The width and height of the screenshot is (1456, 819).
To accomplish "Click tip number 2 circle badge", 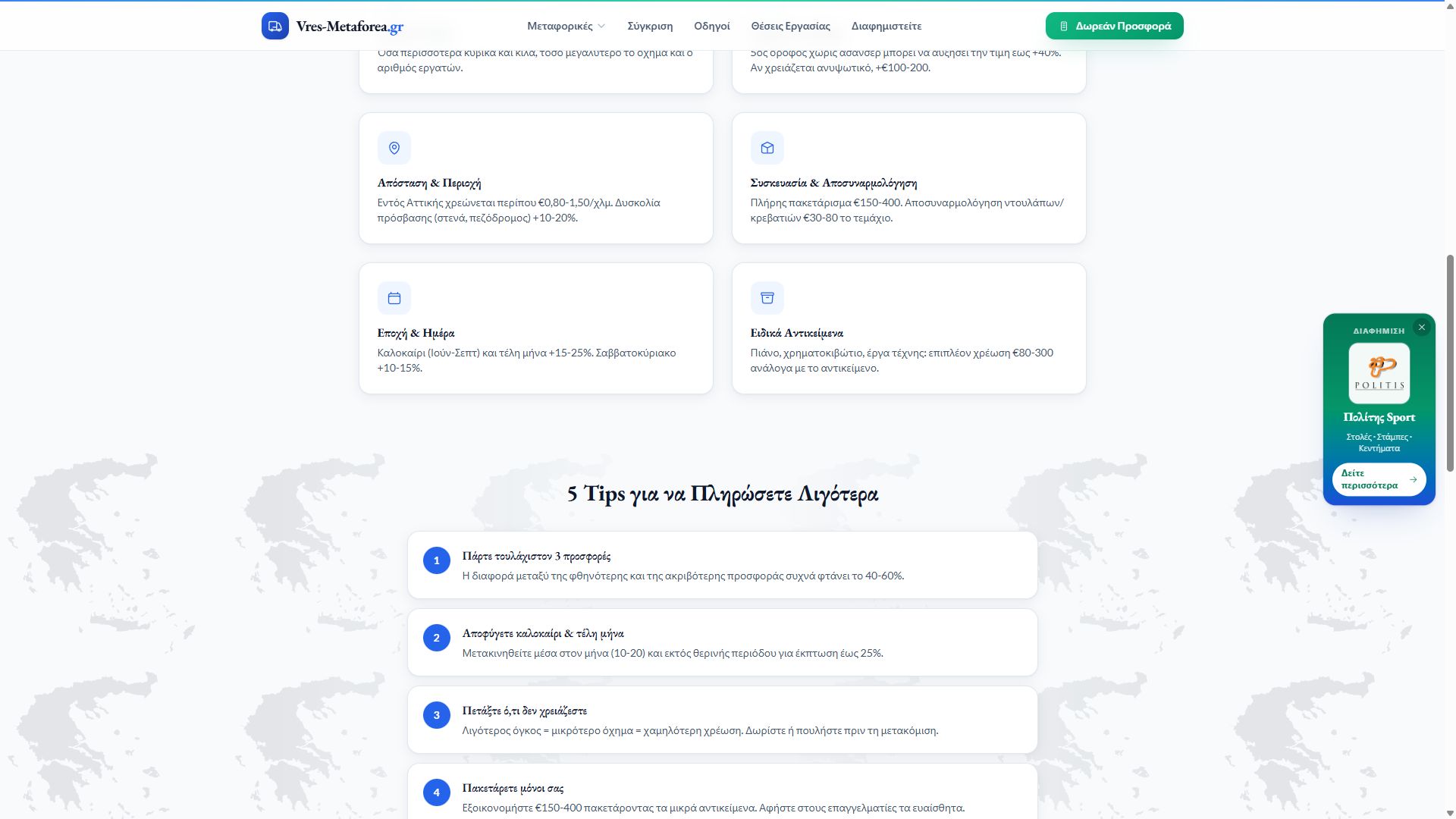I will pos(436,638).
